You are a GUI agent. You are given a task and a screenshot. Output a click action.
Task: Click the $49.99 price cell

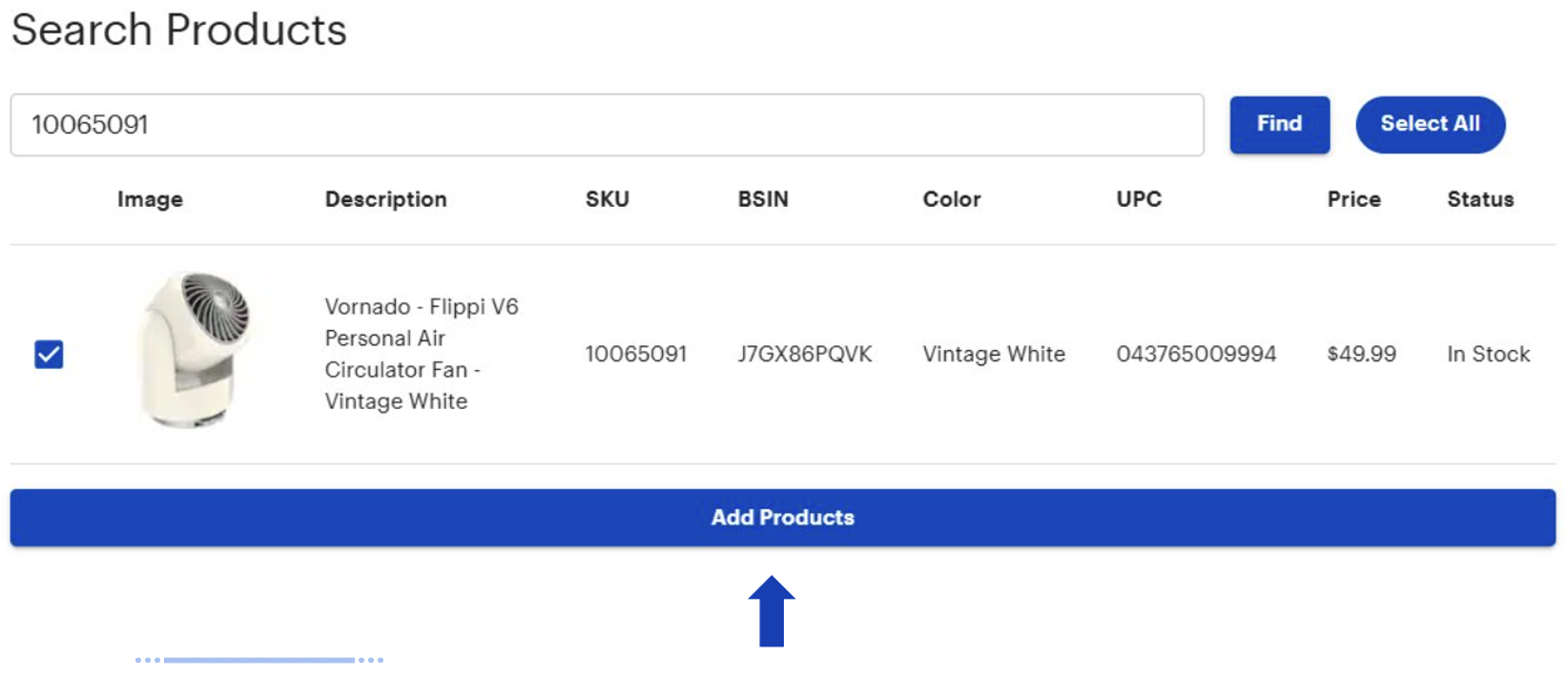point(1361,355)
